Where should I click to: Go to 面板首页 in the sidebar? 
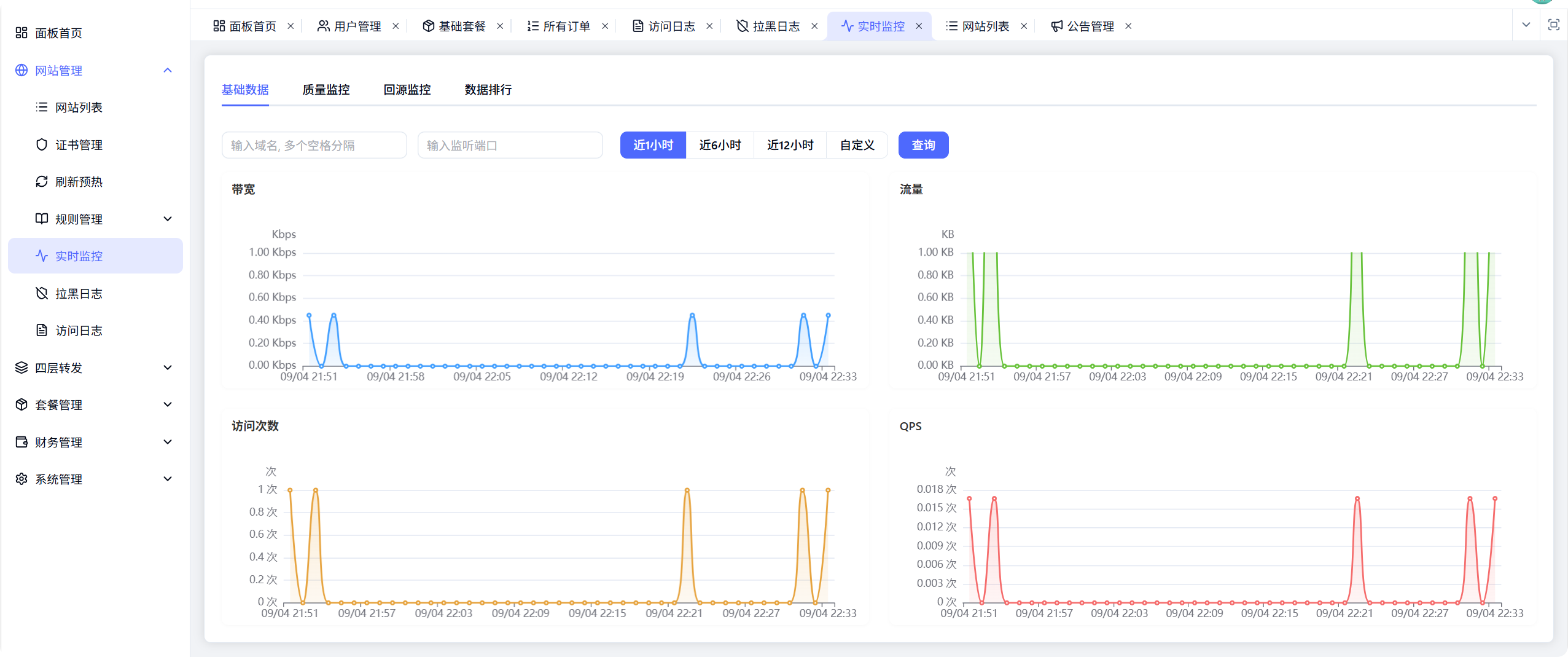point(58,33)
